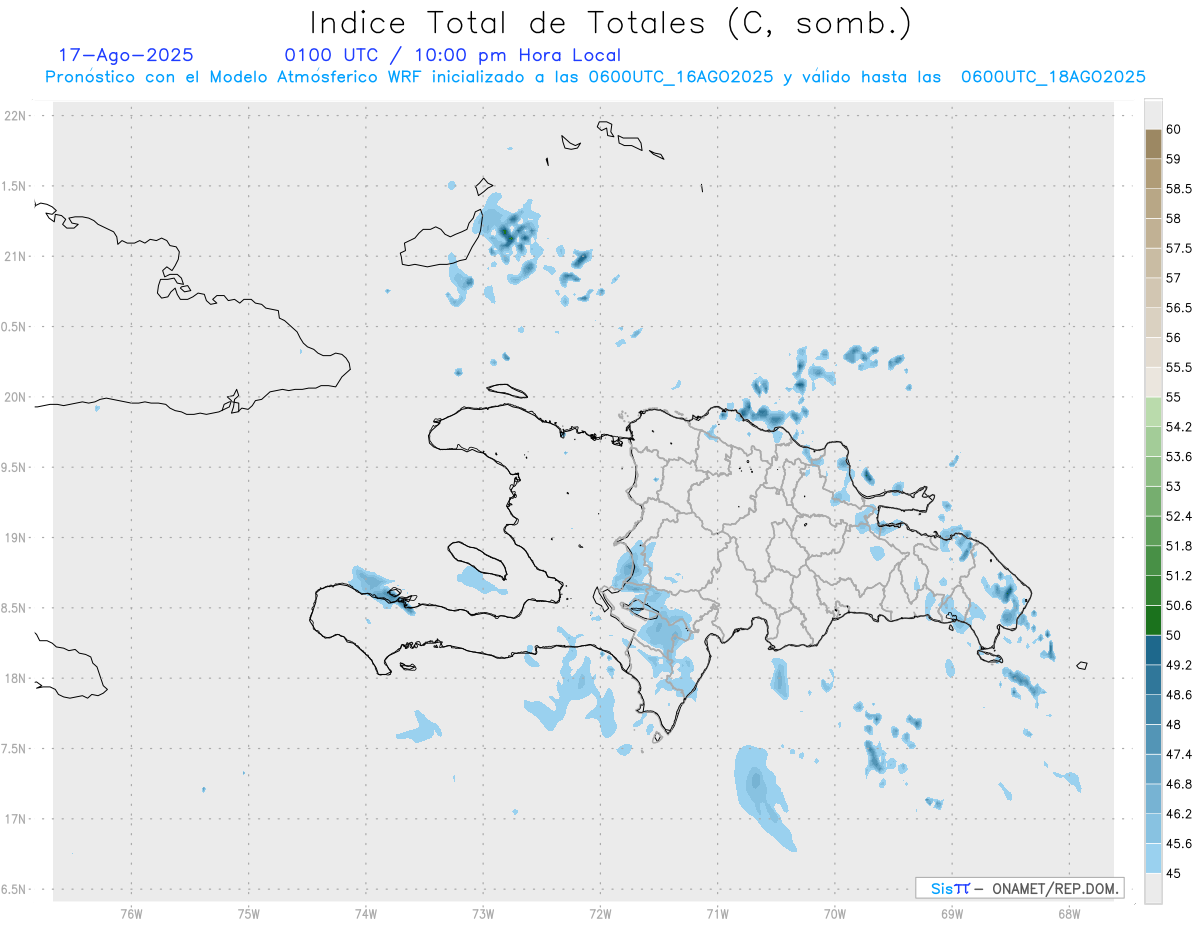Click the colorbar value '54.2'
The width and height of the screenshot is (1200, 927).
click(1179, 427)
